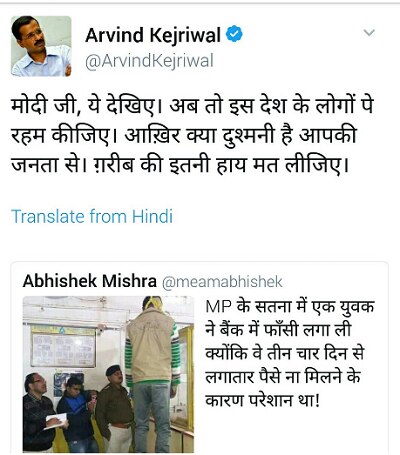The width and height of the screenshot is (400, 455).
Task: Click quoted text starting MP के सतना
Action: click(290, 306)
